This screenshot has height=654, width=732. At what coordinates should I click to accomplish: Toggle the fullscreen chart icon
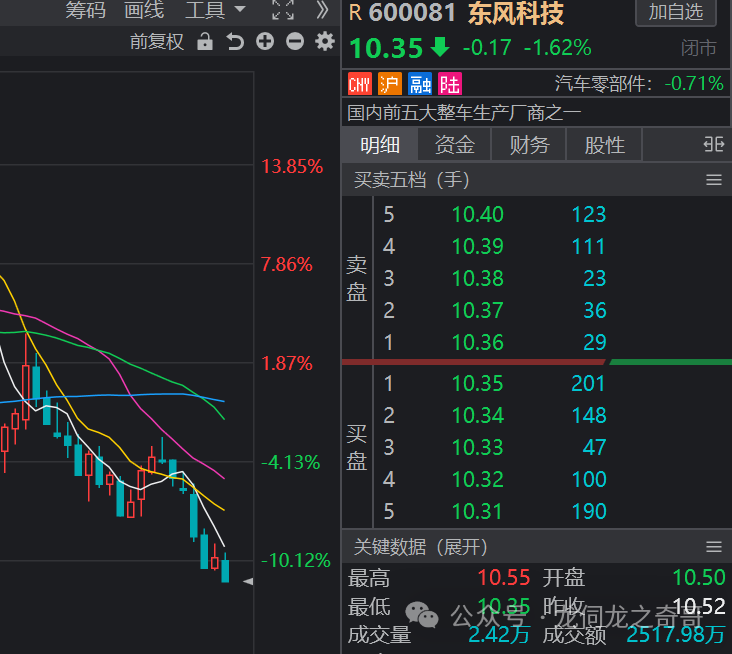coord(283,9)
